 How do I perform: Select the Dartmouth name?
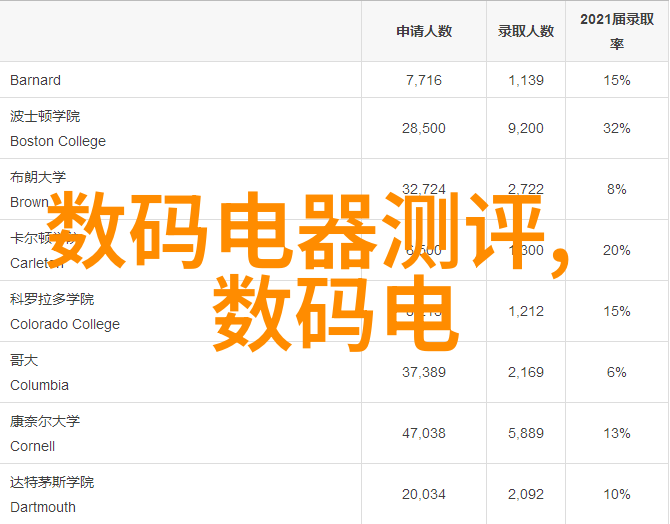[43, 507]
